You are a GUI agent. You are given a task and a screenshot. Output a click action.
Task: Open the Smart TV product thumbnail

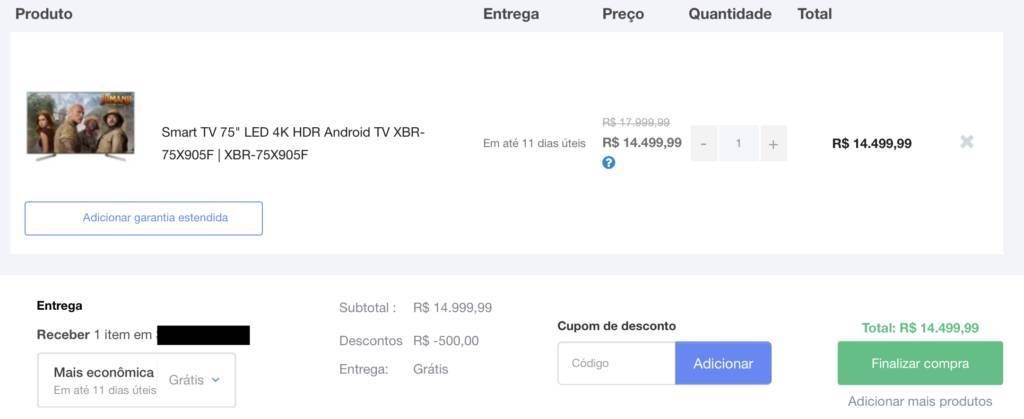80,126
